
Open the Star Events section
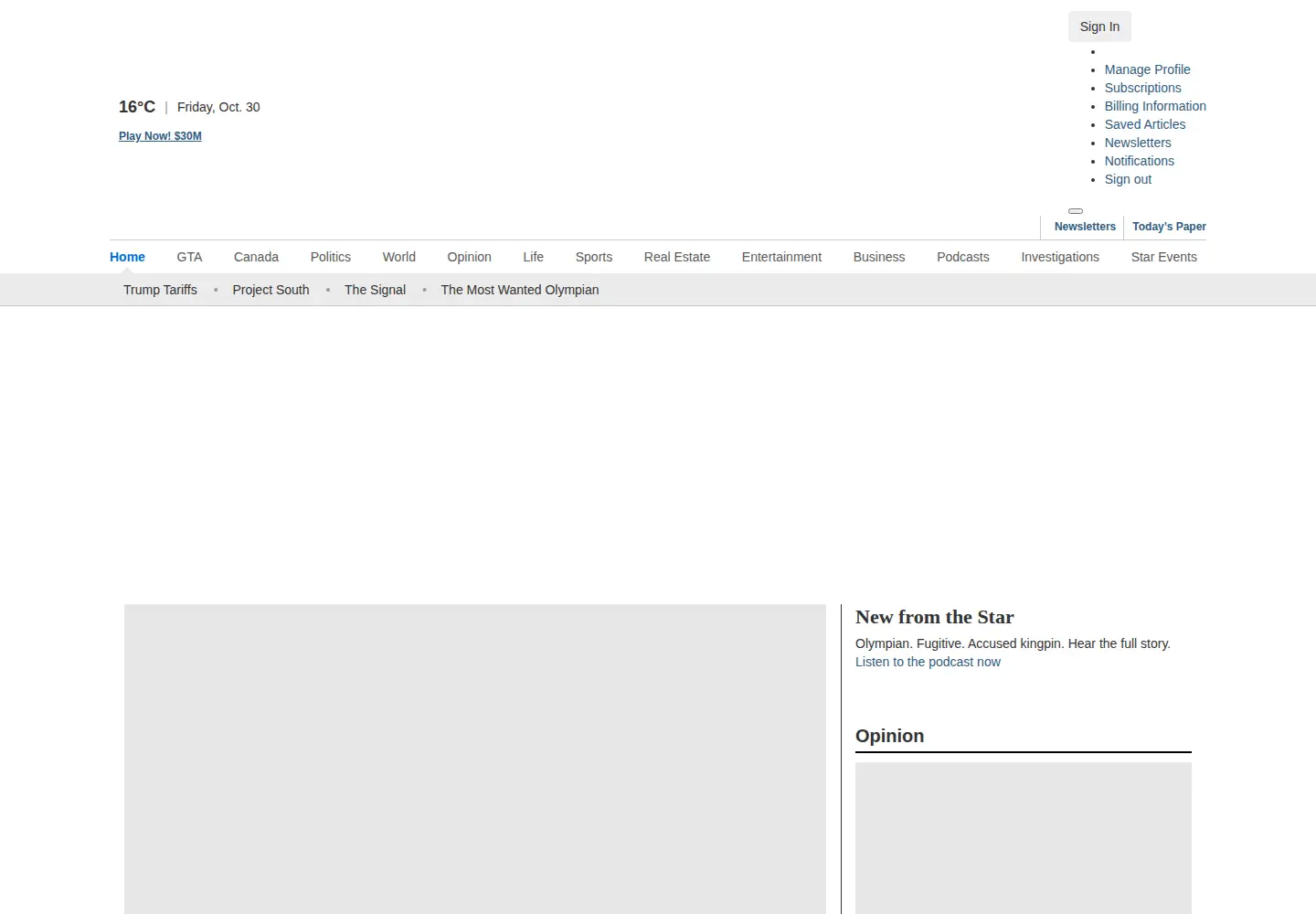(1163, 257)
